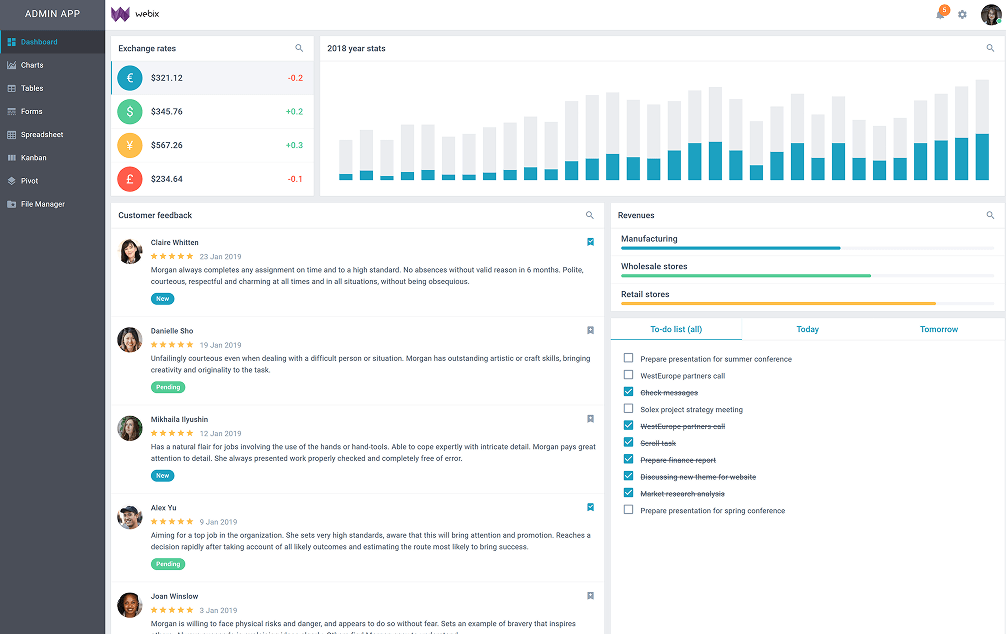Search in the Exchange rates panel
The width and height of the screenshot is (1006, 634).
299,48
